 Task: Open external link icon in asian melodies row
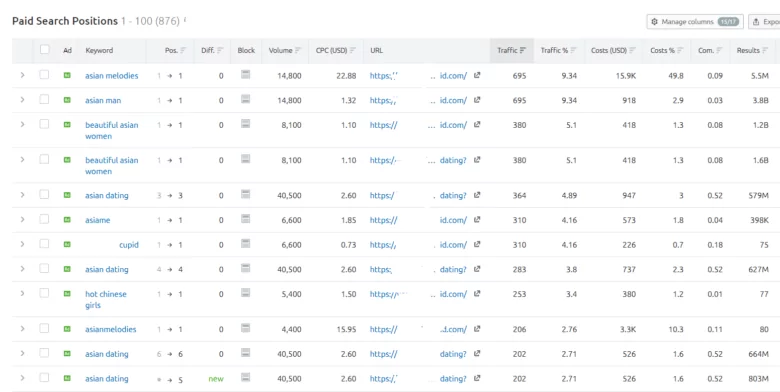477,75
